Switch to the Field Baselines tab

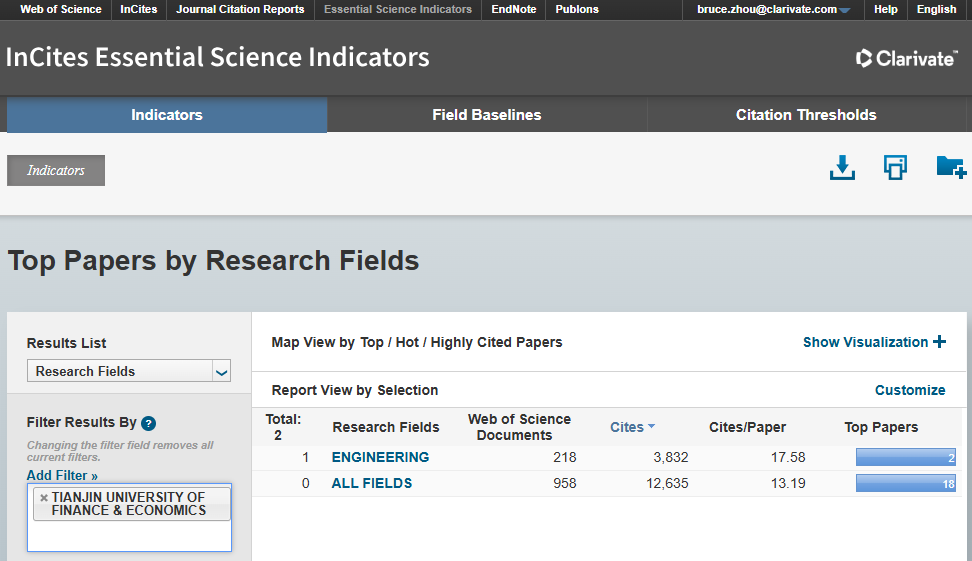486,115
